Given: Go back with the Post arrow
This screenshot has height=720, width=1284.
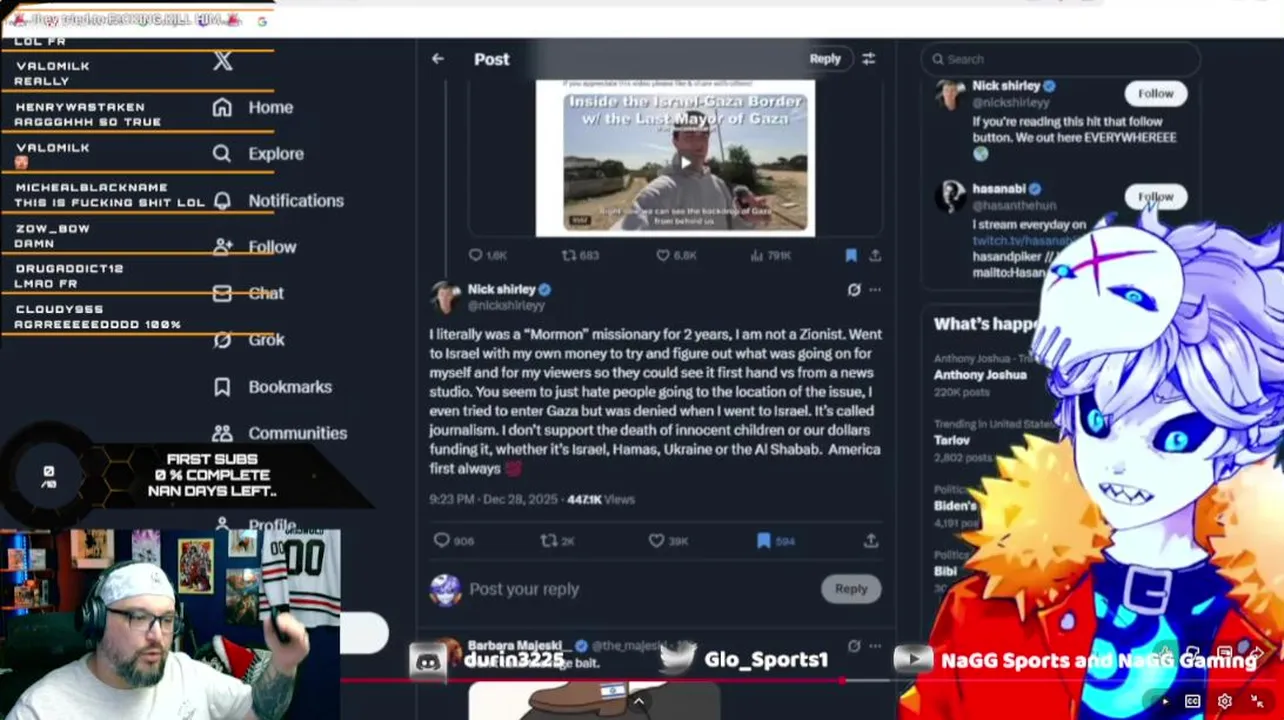Looking at the screenshot, I should (437, 59).
